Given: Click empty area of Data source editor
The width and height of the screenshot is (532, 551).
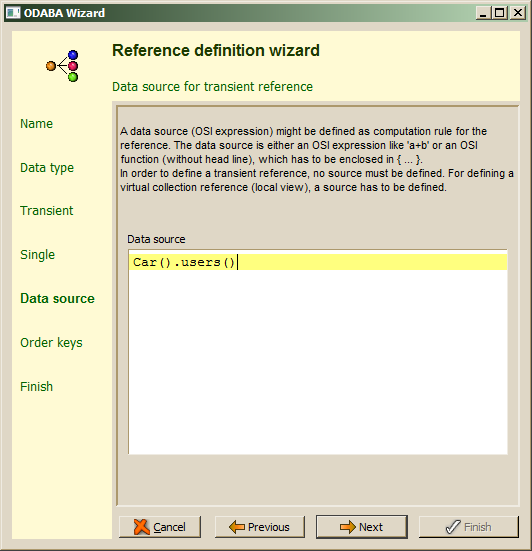Looking at the screenshot, I should 318,362.
